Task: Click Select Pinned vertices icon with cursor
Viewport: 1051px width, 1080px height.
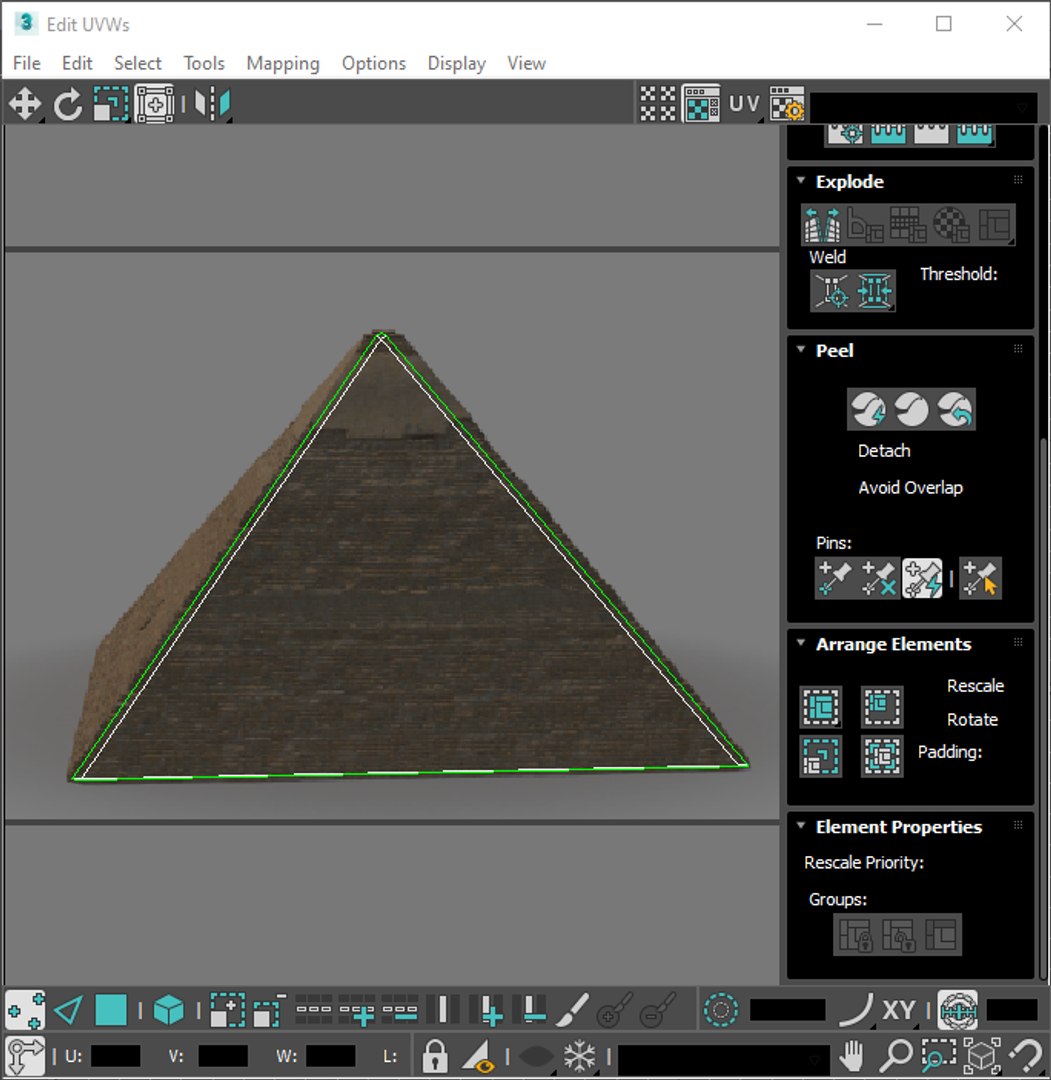Action: coord(980,578)
